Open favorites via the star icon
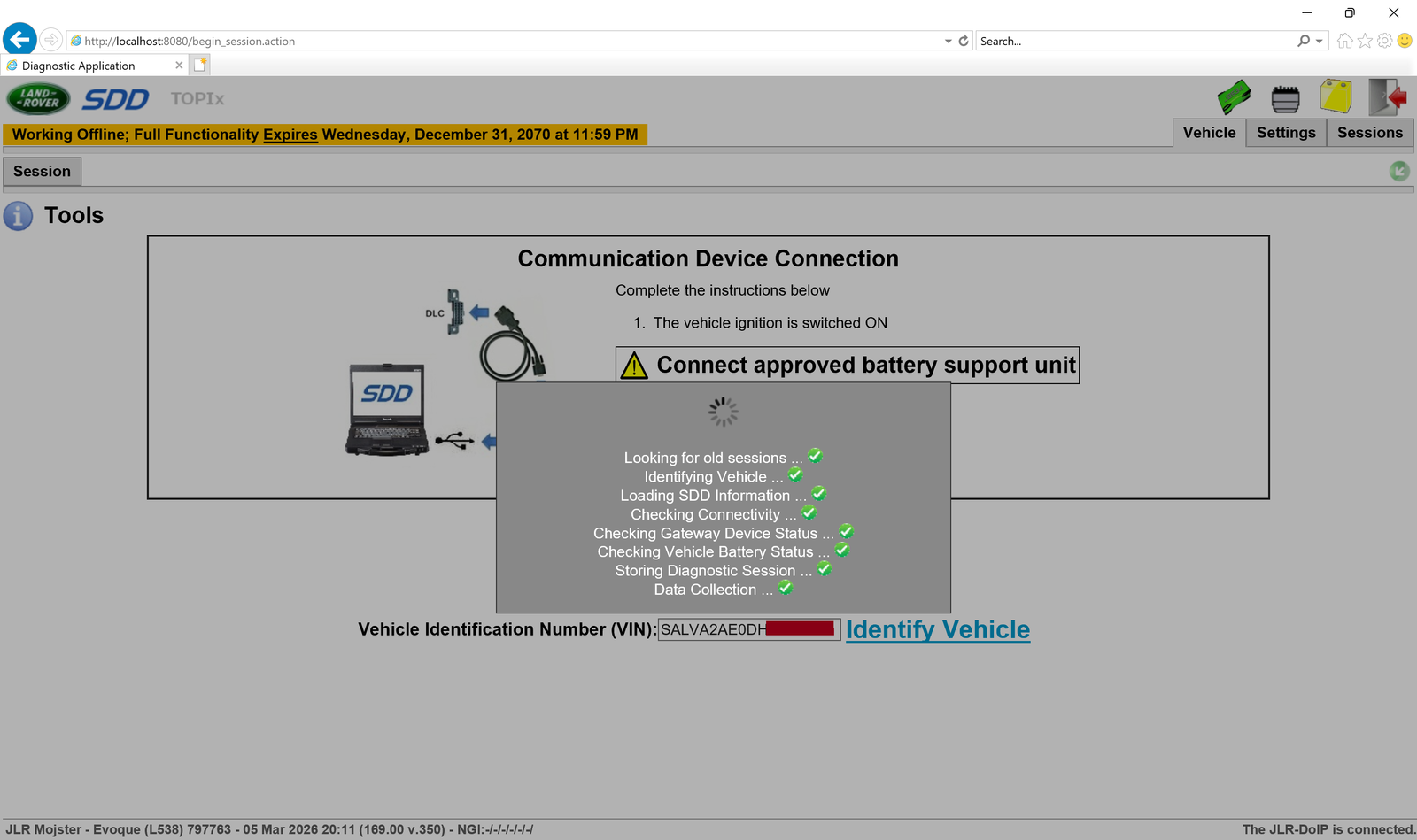 click(x=1363, y=40)
